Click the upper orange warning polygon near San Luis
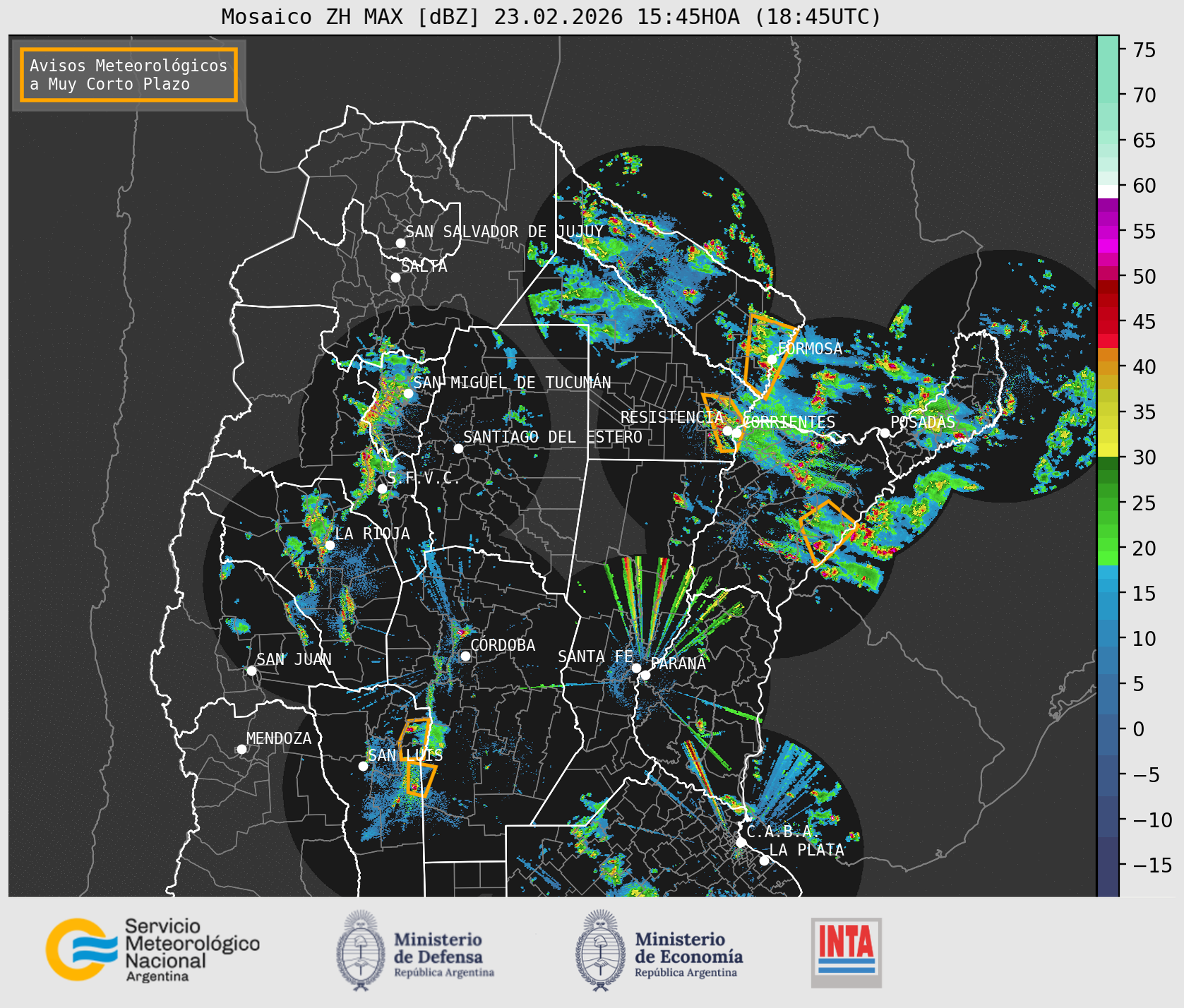The image size is (1184, 1008). (x=414, y=739)
